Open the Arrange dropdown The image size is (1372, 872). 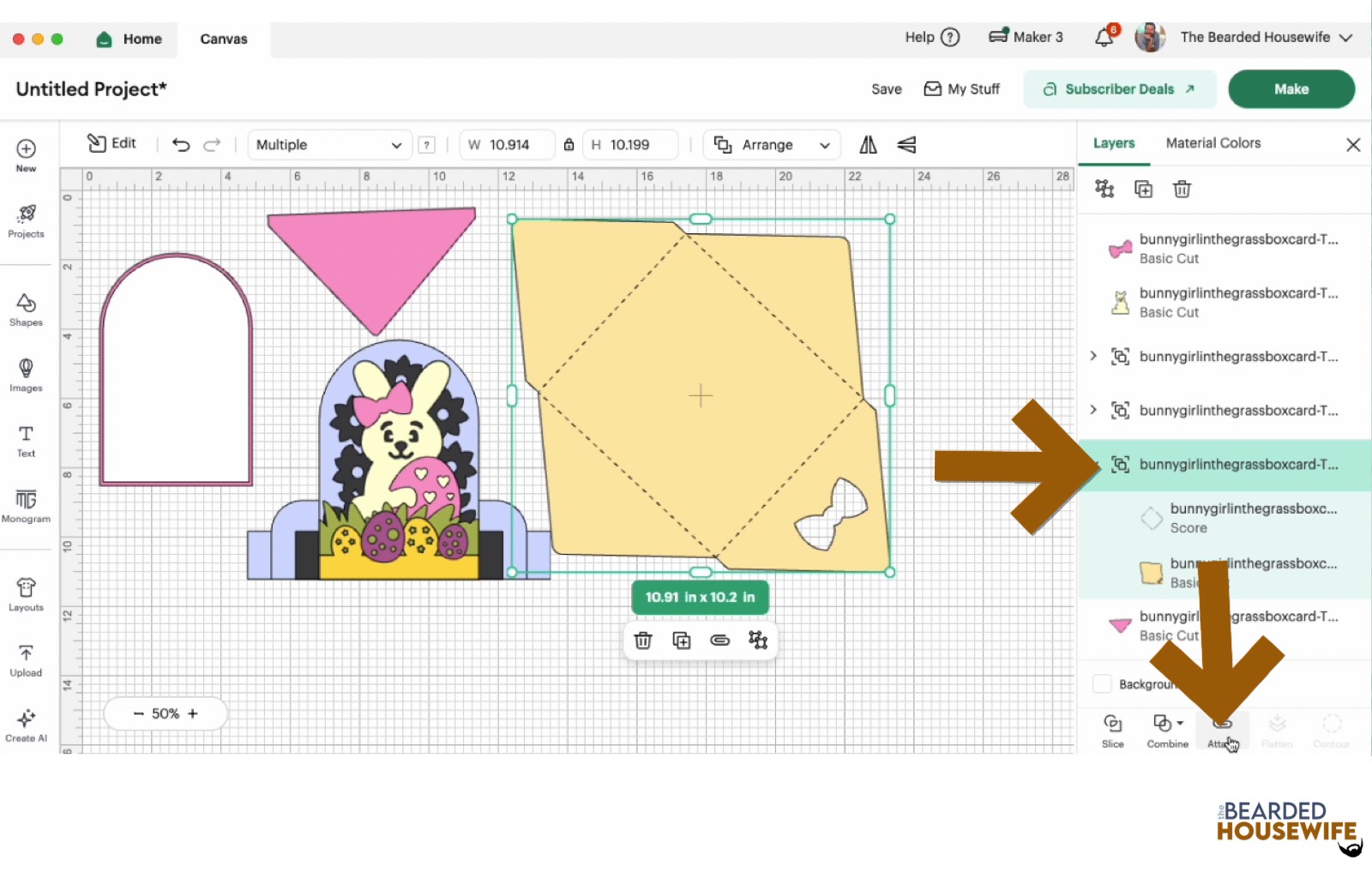coord(770,144)
